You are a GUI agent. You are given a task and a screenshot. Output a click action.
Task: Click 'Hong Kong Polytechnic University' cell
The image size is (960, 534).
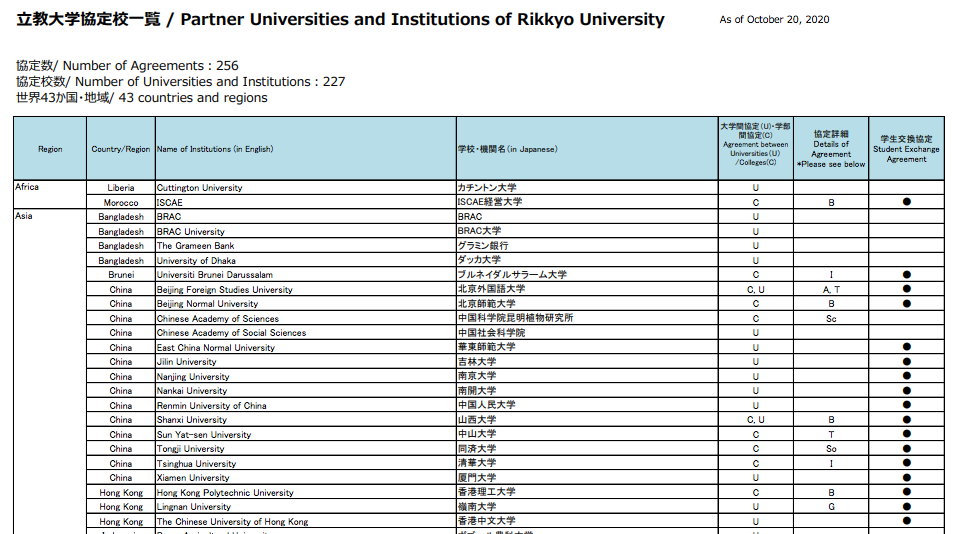306,492
